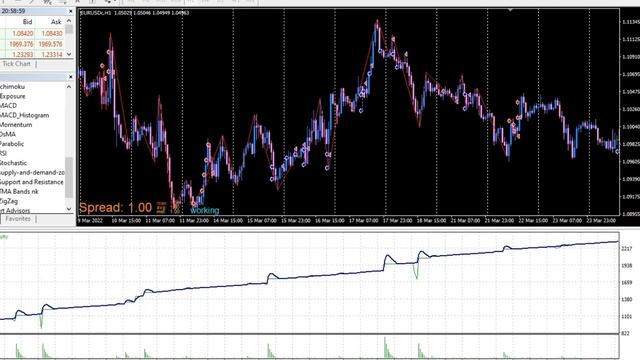
Task: Select the MACD indicator
Action: coord(9,106)
